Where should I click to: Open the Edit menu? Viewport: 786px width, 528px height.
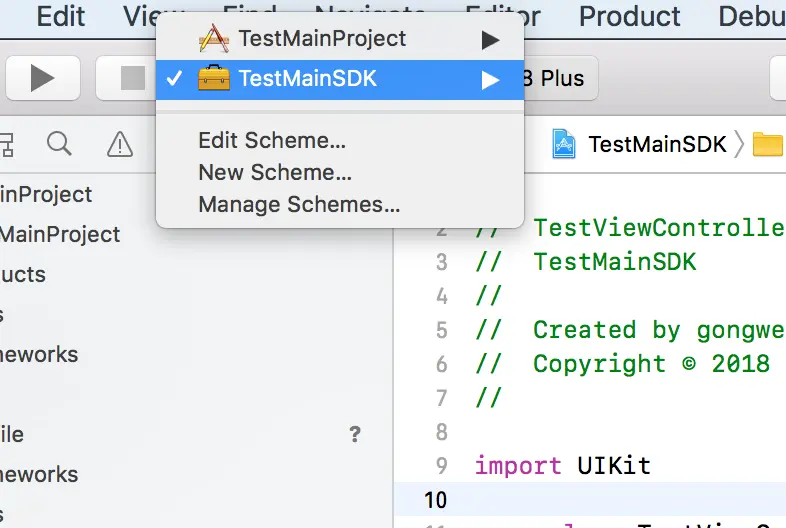click(61, 16)
